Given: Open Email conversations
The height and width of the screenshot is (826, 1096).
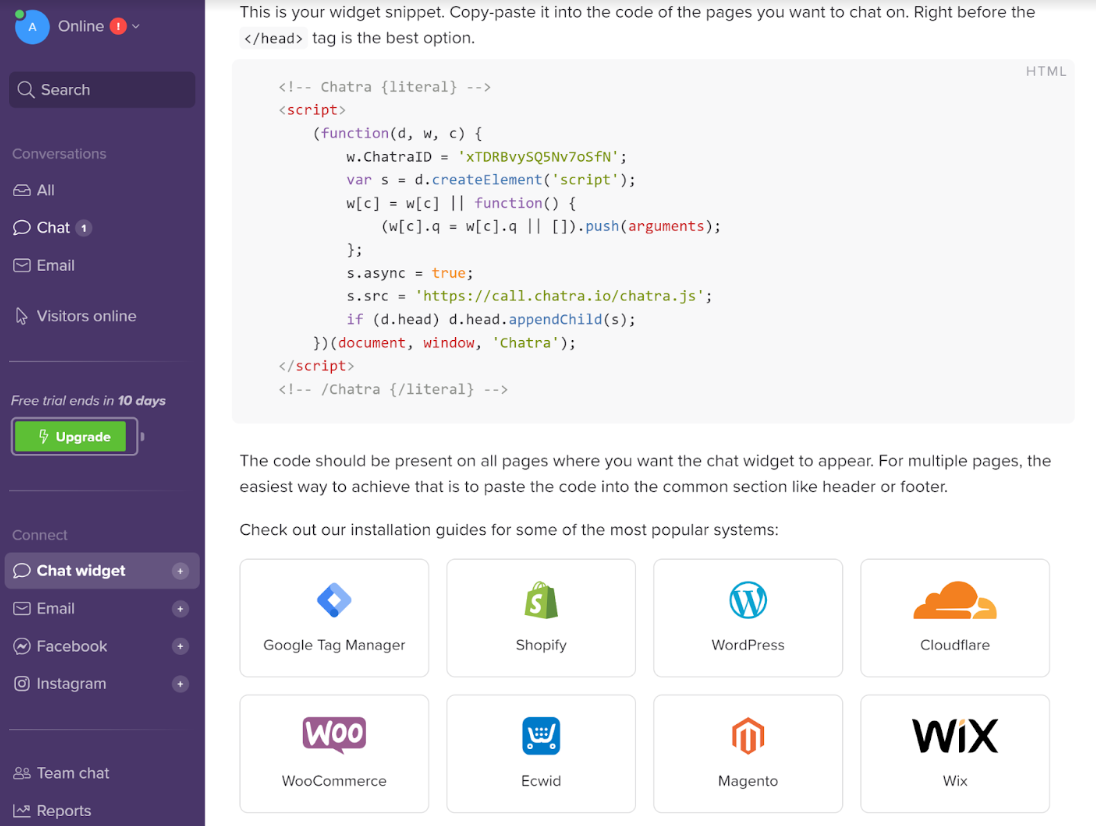Looking at the screenshot, I should click(55, 266).
